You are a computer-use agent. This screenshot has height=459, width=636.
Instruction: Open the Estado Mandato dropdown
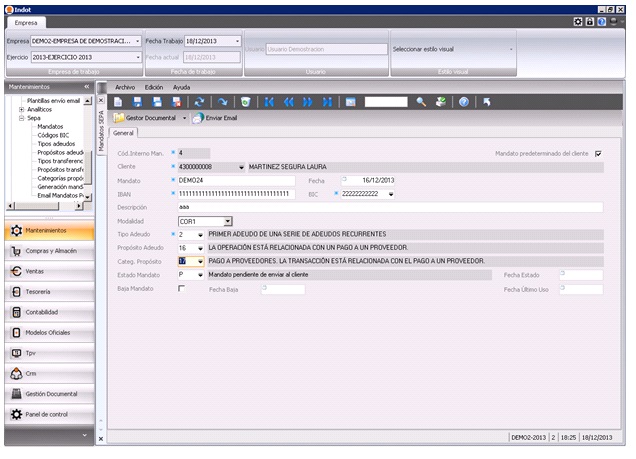coord(200,274)
